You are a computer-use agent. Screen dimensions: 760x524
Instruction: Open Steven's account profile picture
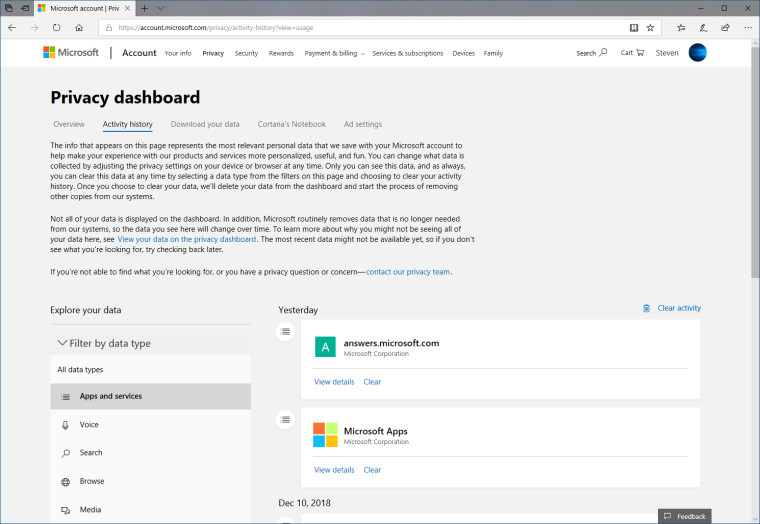tap(697, 52)
